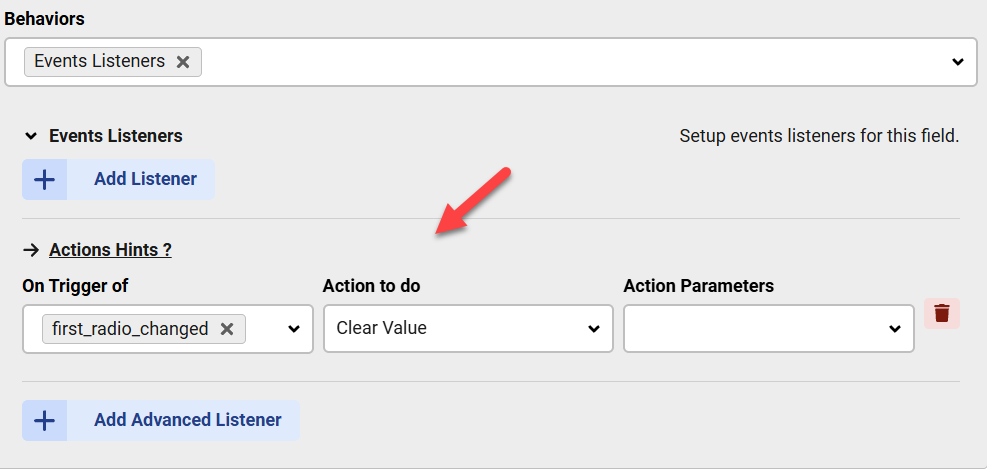Click the plus icon beside Add Advanced Listener
This screenshot has width=987, height=469.
[x=44, y=421]
